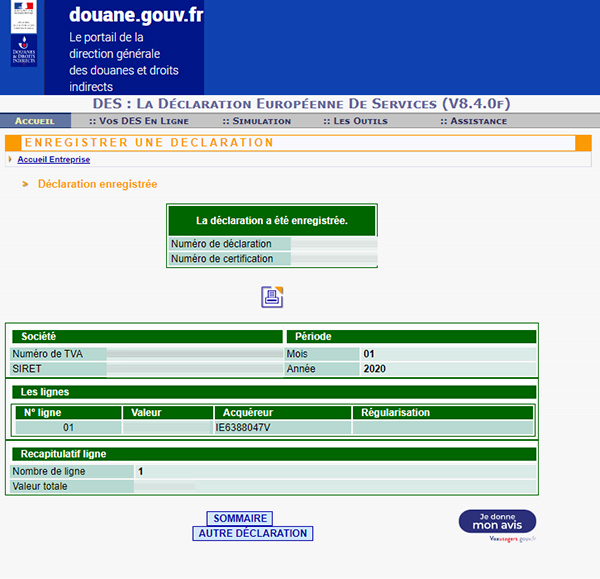Viewport: 600px width, 579px height.
Task: Click the Numéro de TVA value field
Action: pos(194,354)
